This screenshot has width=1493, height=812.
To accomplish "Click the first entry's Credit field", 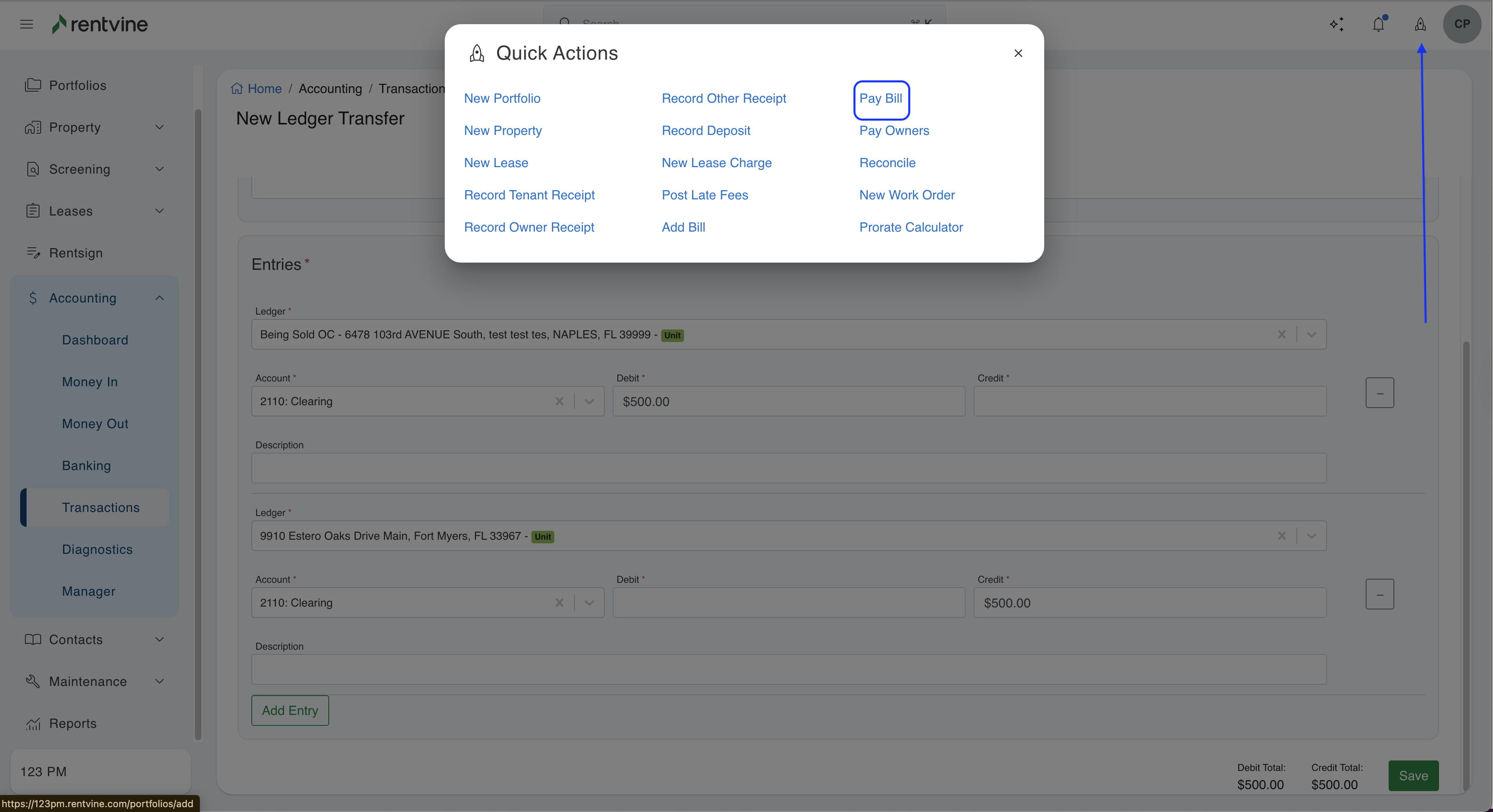I will [1149, 402].
